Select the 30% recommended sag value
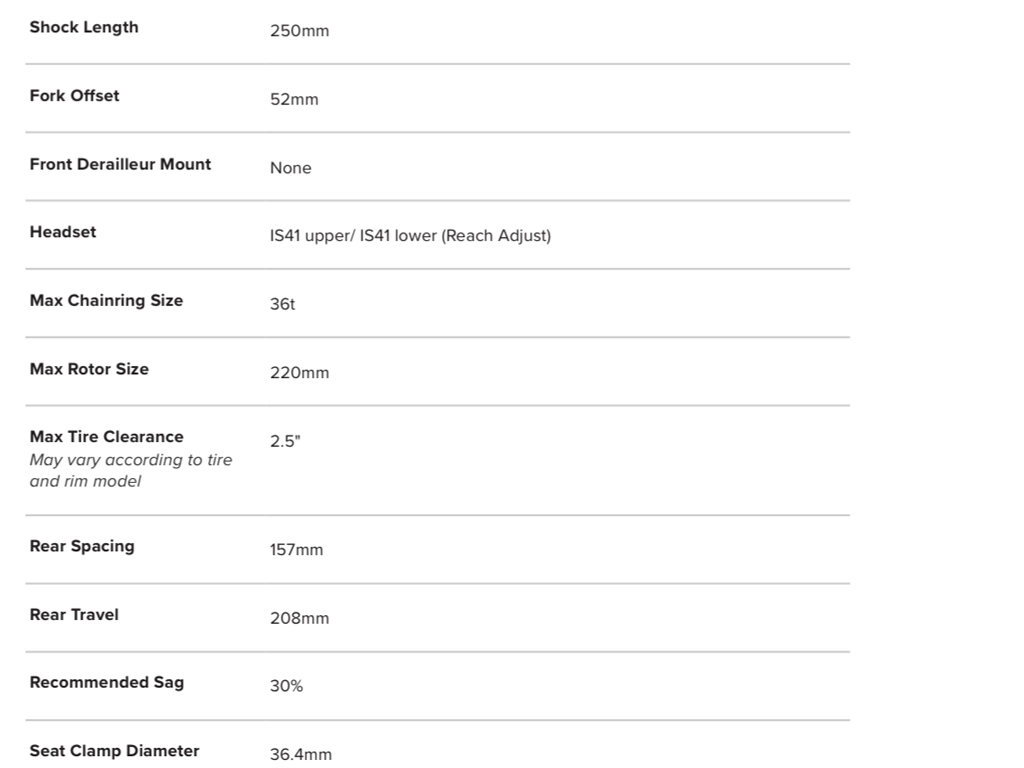Viewport: 1024px width, 768px height. 286,686
